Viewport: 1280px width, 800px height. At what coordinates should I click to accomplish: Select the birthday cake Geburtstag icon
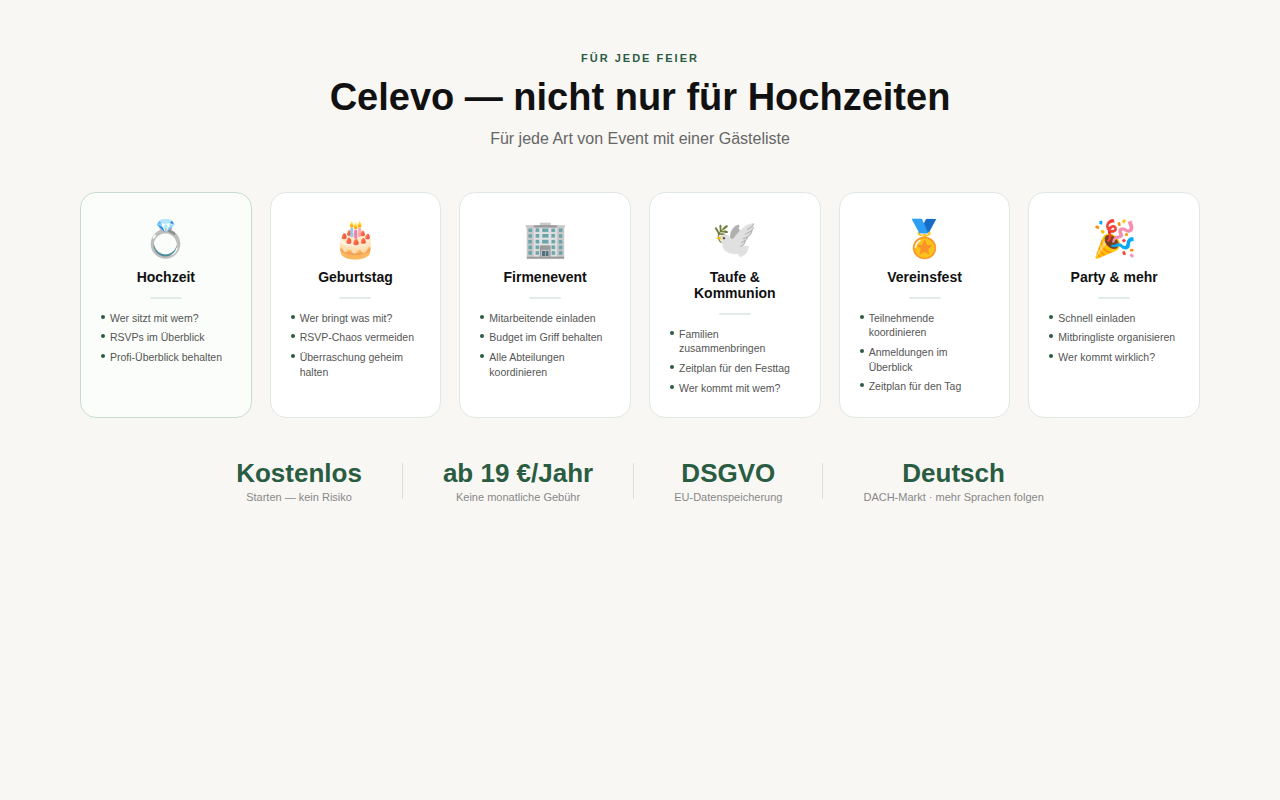(x=355, y=238)
